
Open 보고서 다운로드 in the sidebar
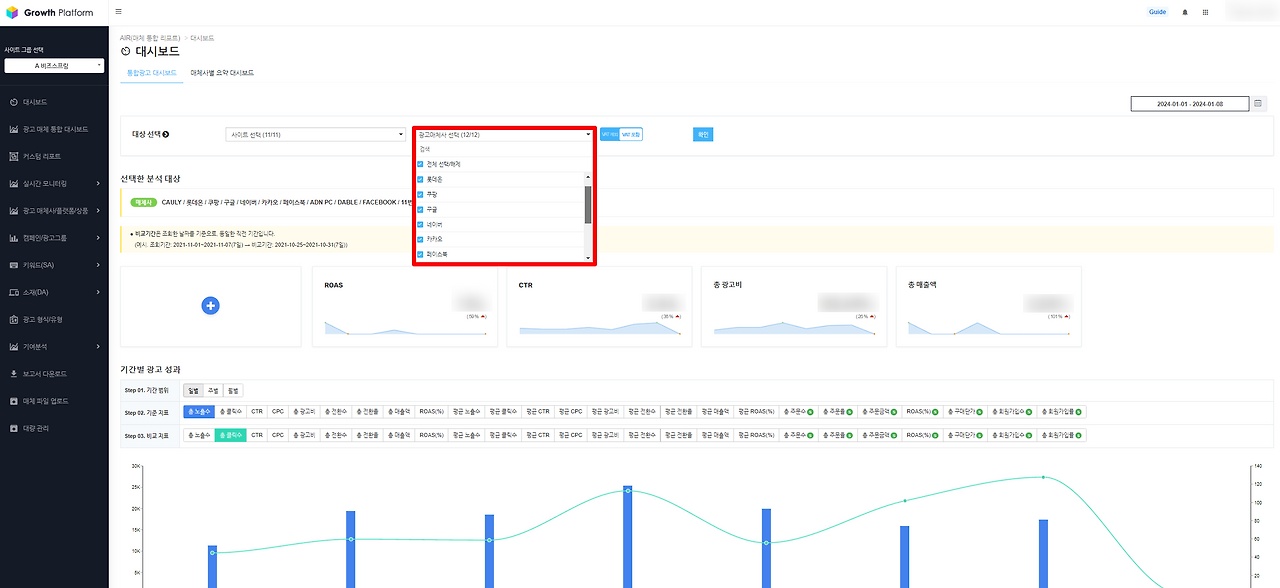tap(54, 374)
